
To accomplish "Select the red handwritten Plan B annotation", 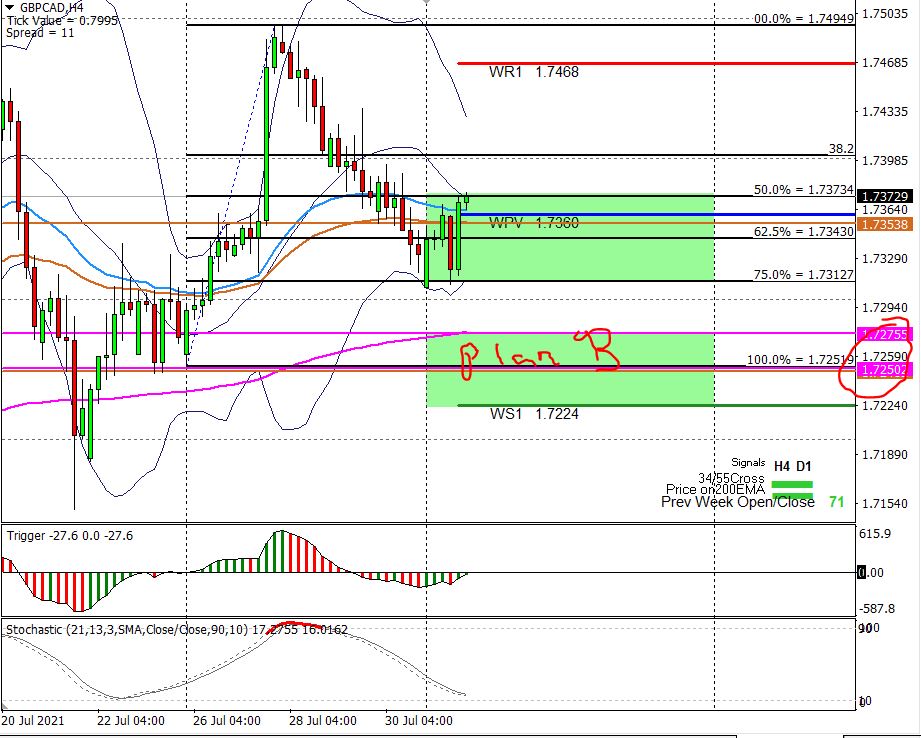I will pyautogui.click(x=535, y=355).
